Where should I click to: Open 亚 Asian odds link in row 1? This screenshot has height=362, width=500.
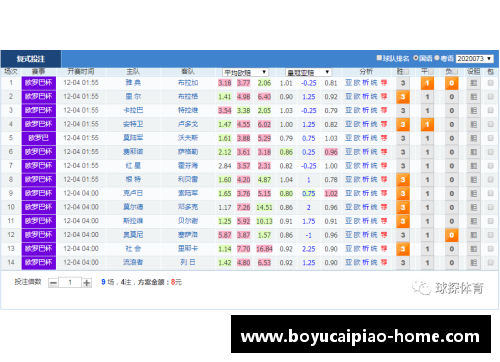[348, 83]
